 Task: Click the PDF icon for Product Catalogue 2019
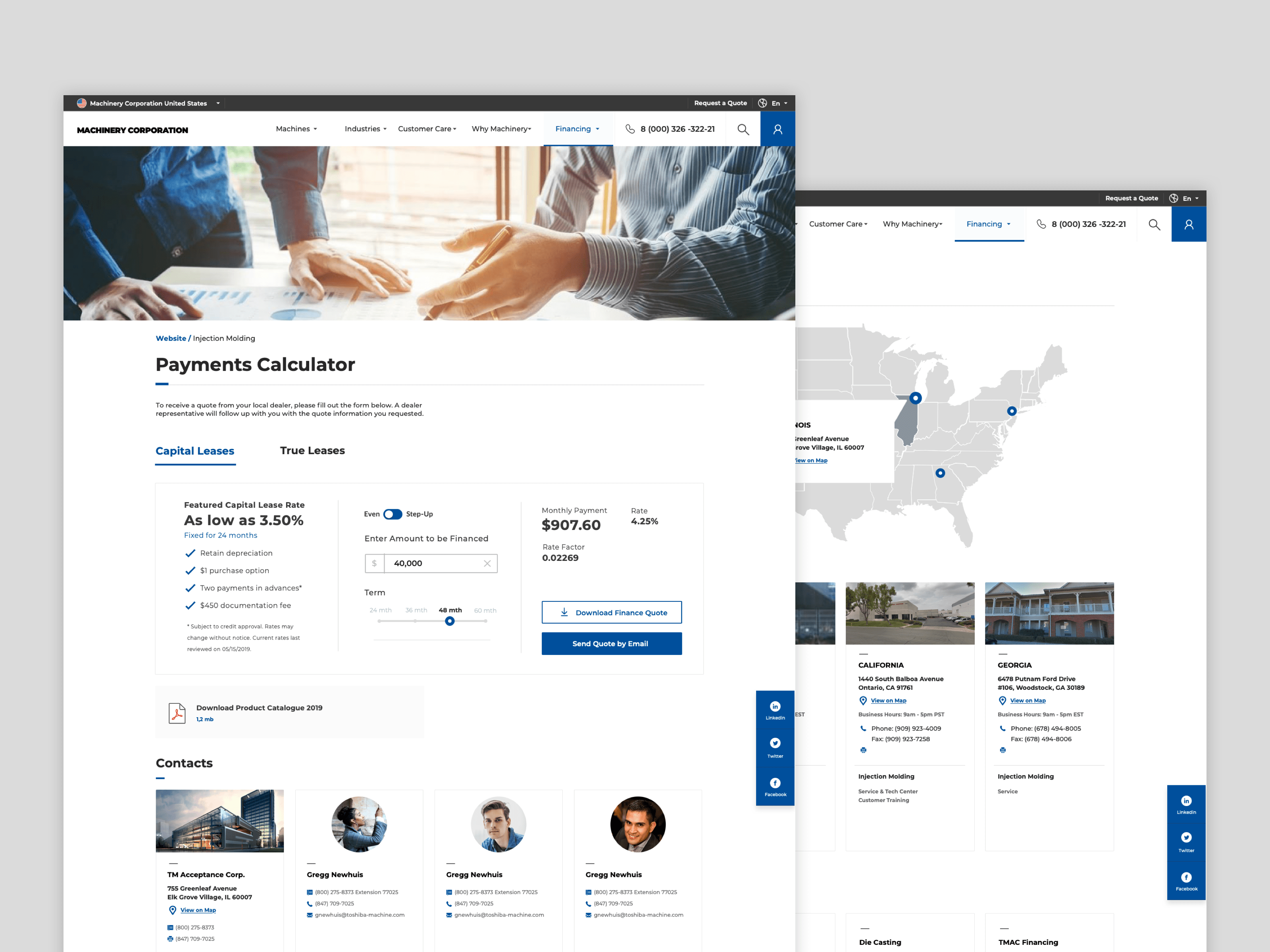pyautogui.click(x=177, y=712)
